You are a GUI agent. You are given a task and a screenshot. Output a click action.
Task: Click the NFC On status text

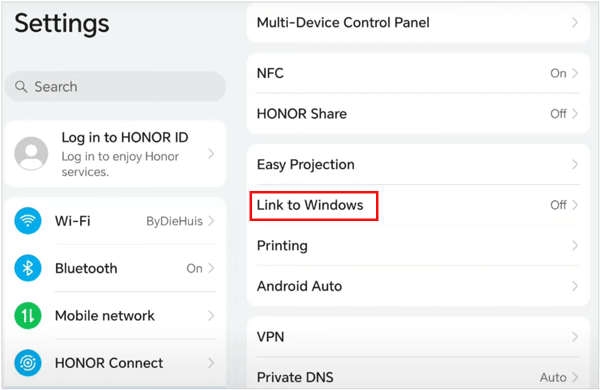point(558,73)
